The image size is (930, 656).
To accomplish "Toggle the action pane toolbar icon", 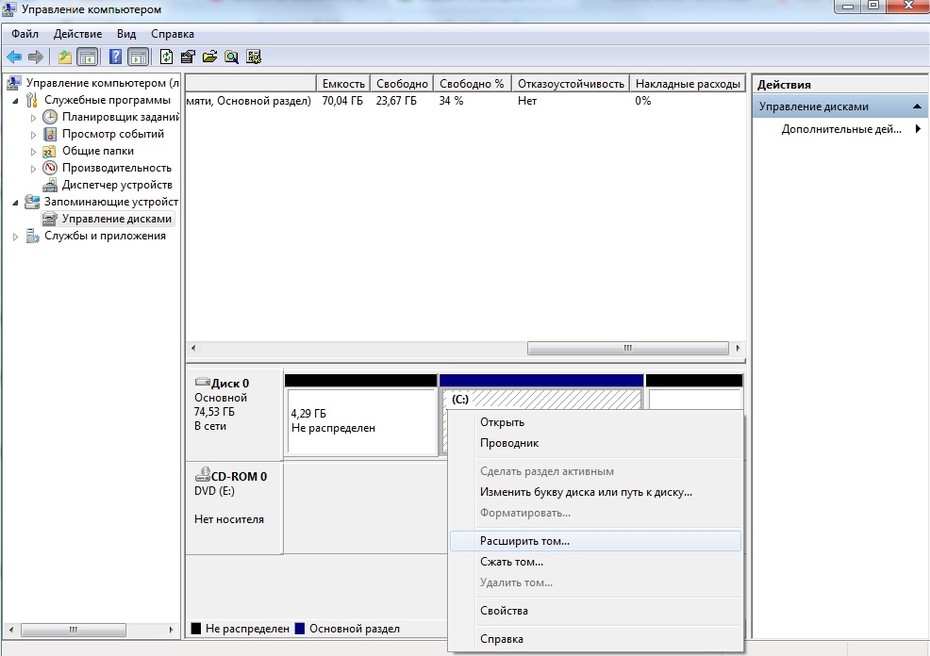I will coord(138,57).
